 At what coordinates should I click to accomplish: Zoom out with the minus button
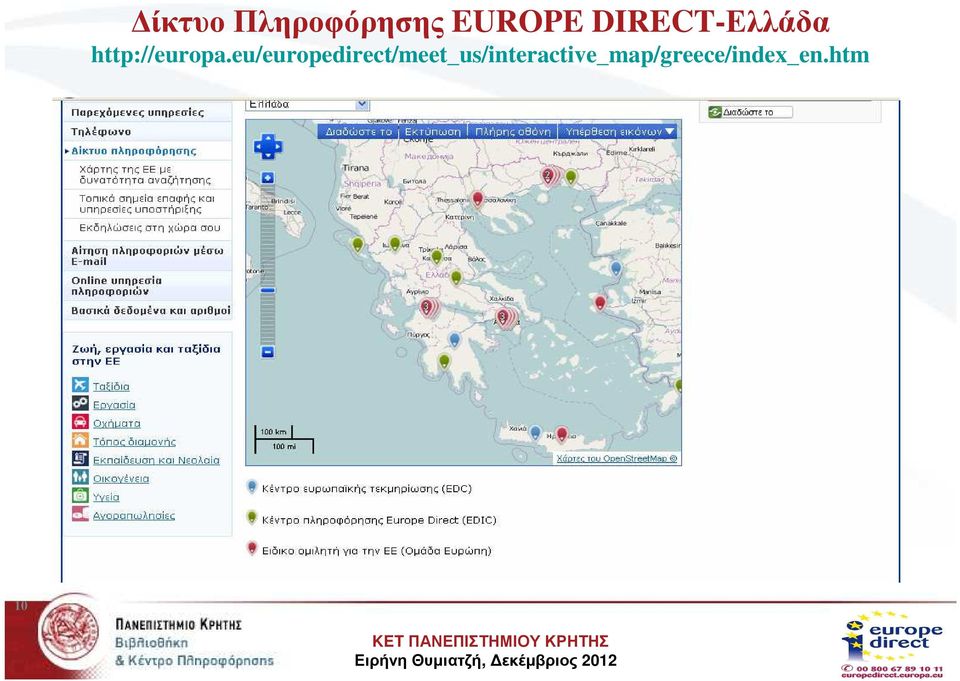(268, 352)
